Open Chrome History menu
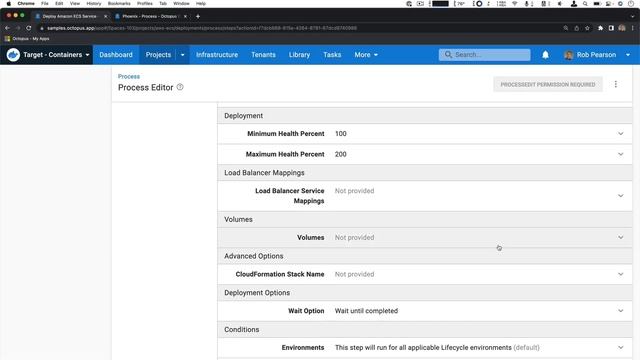The height and width of the screenshot is (360, 640). click(93, 4)
